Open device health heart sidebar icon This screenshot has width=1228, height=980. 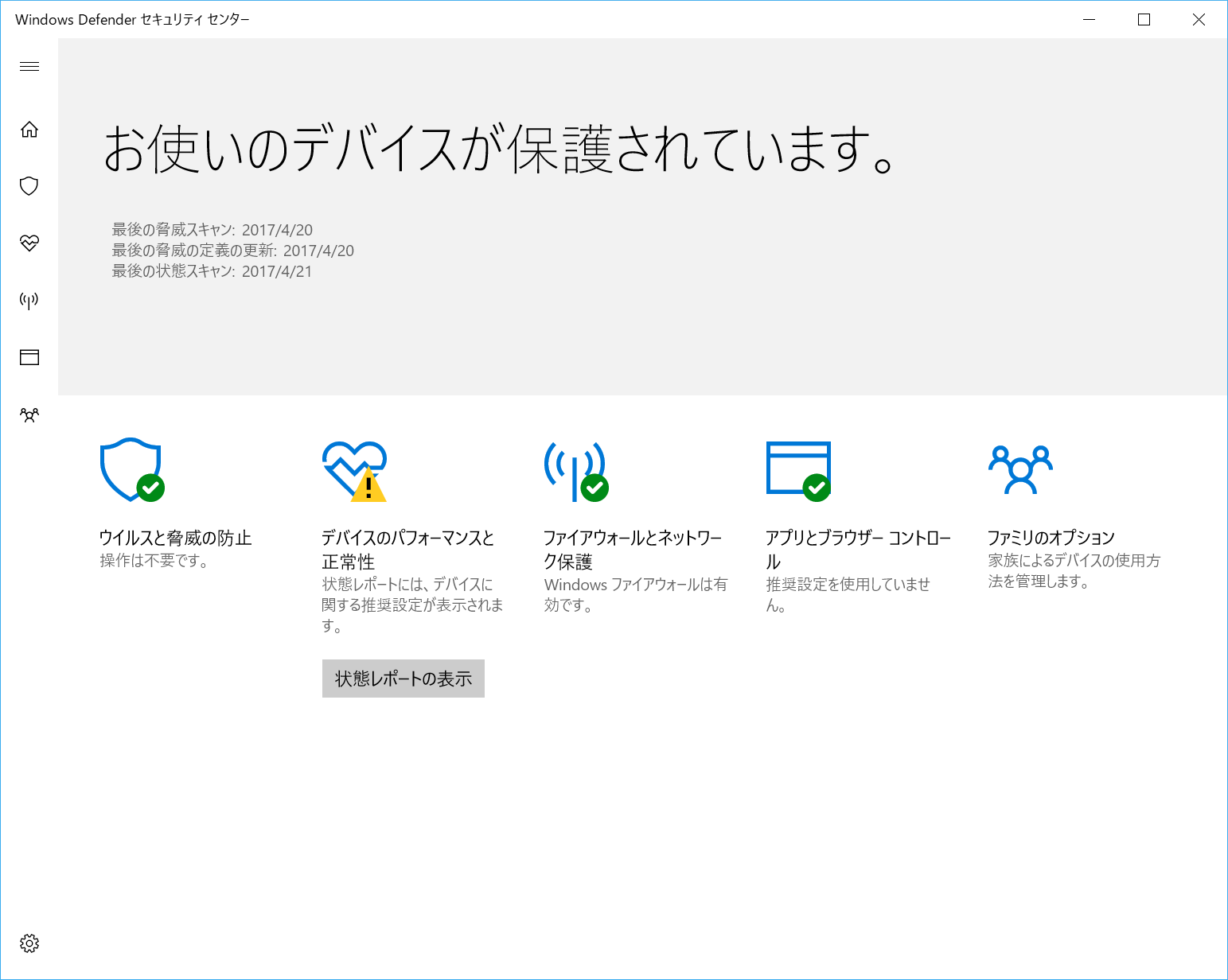[x=29, y=243]
